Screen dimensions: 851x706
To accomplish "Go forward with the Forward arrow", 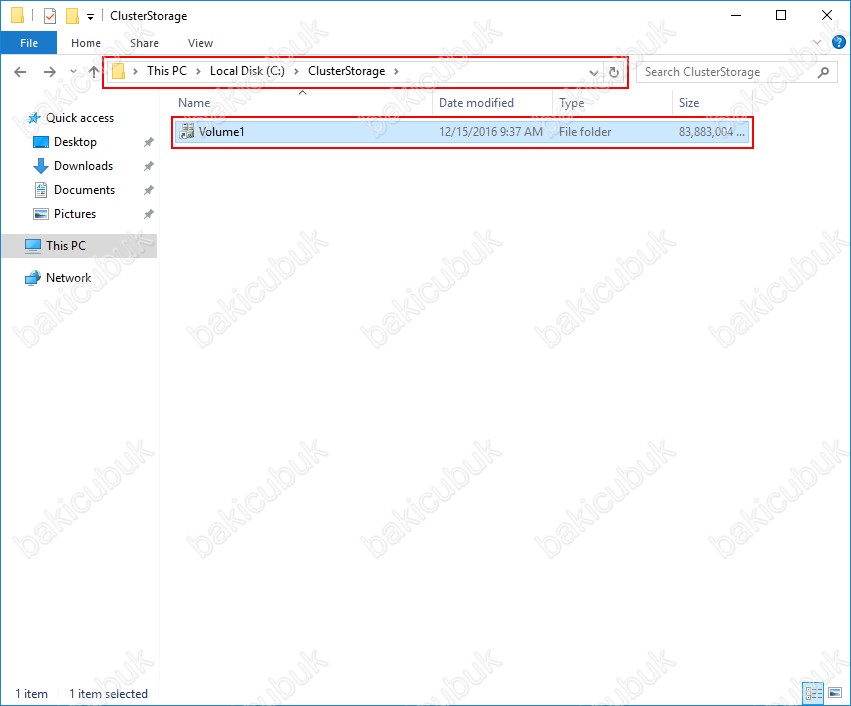I will (49, 72).
